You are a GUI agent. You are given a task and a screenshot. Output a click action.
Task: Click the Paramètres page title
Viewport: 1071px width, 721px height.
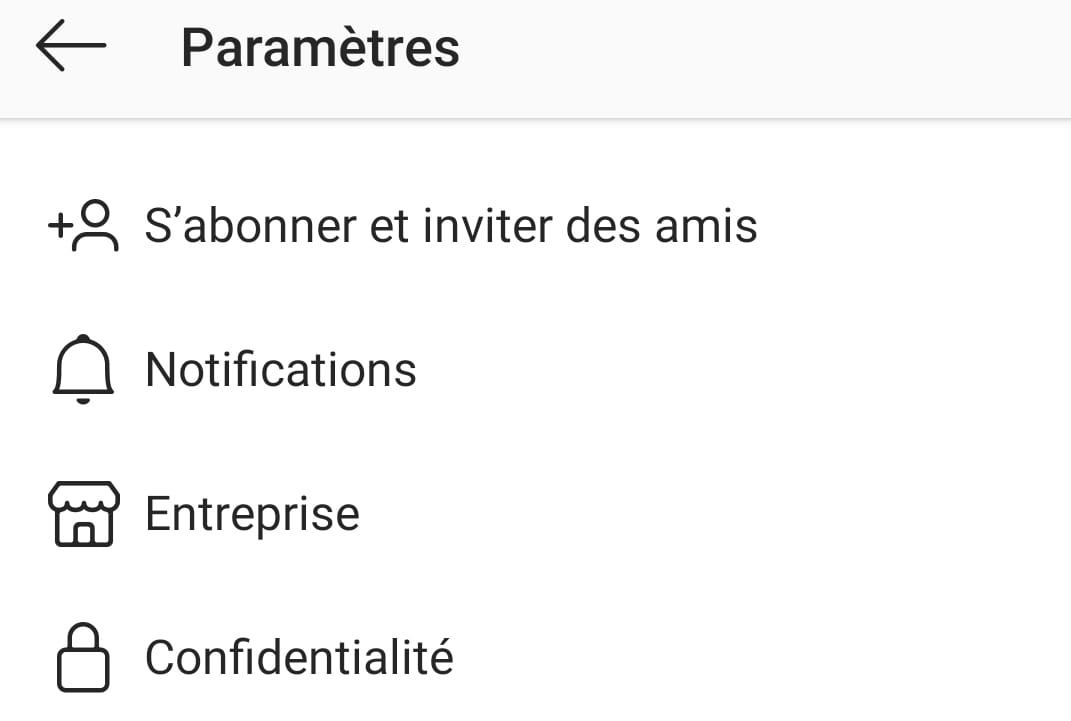coord(320,47)
